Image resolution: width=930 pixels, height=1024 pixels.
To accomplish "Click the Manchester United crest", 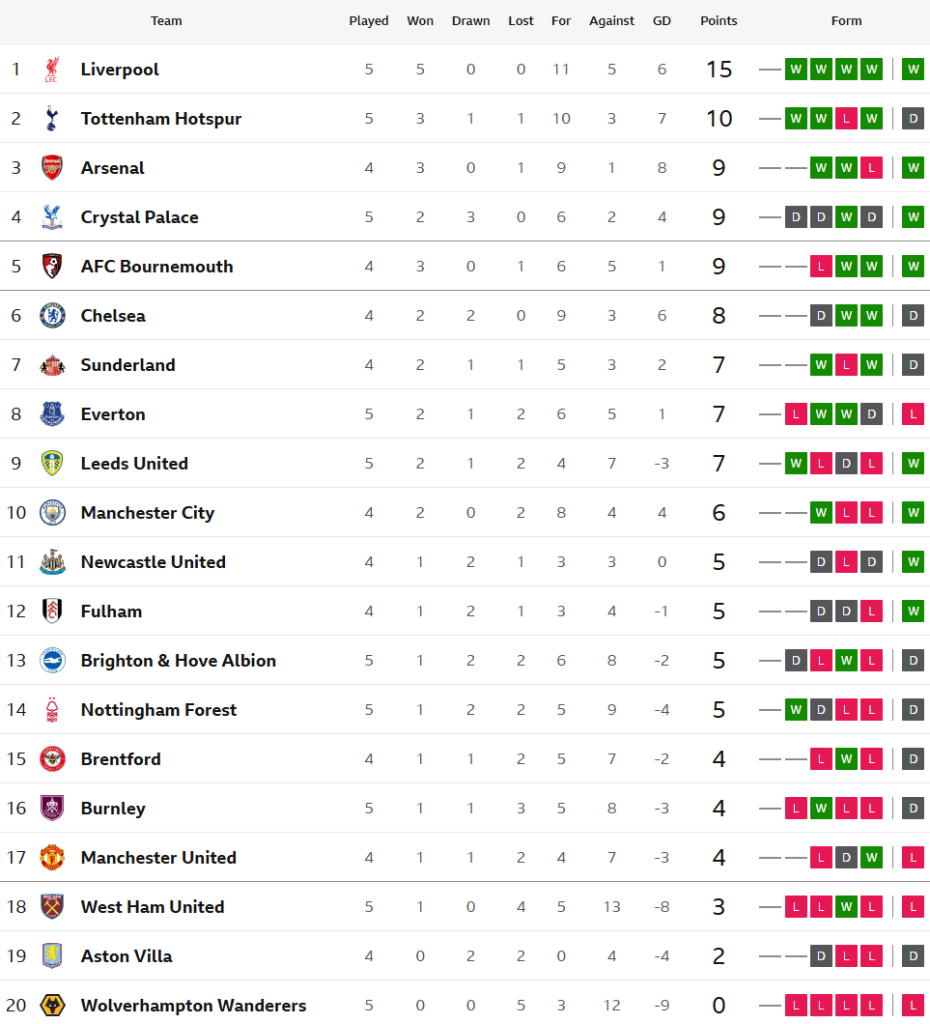I will (52, 858).
